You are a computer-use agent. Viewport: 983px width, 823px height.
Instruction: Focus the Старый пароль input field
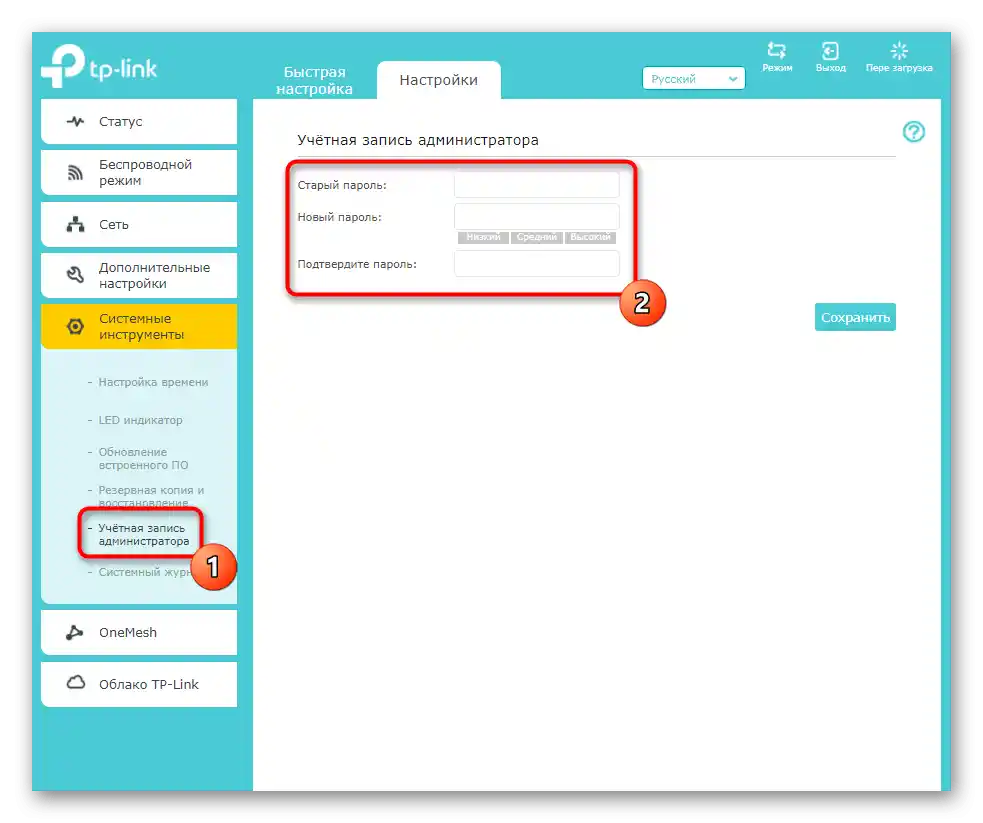[537, 185]
